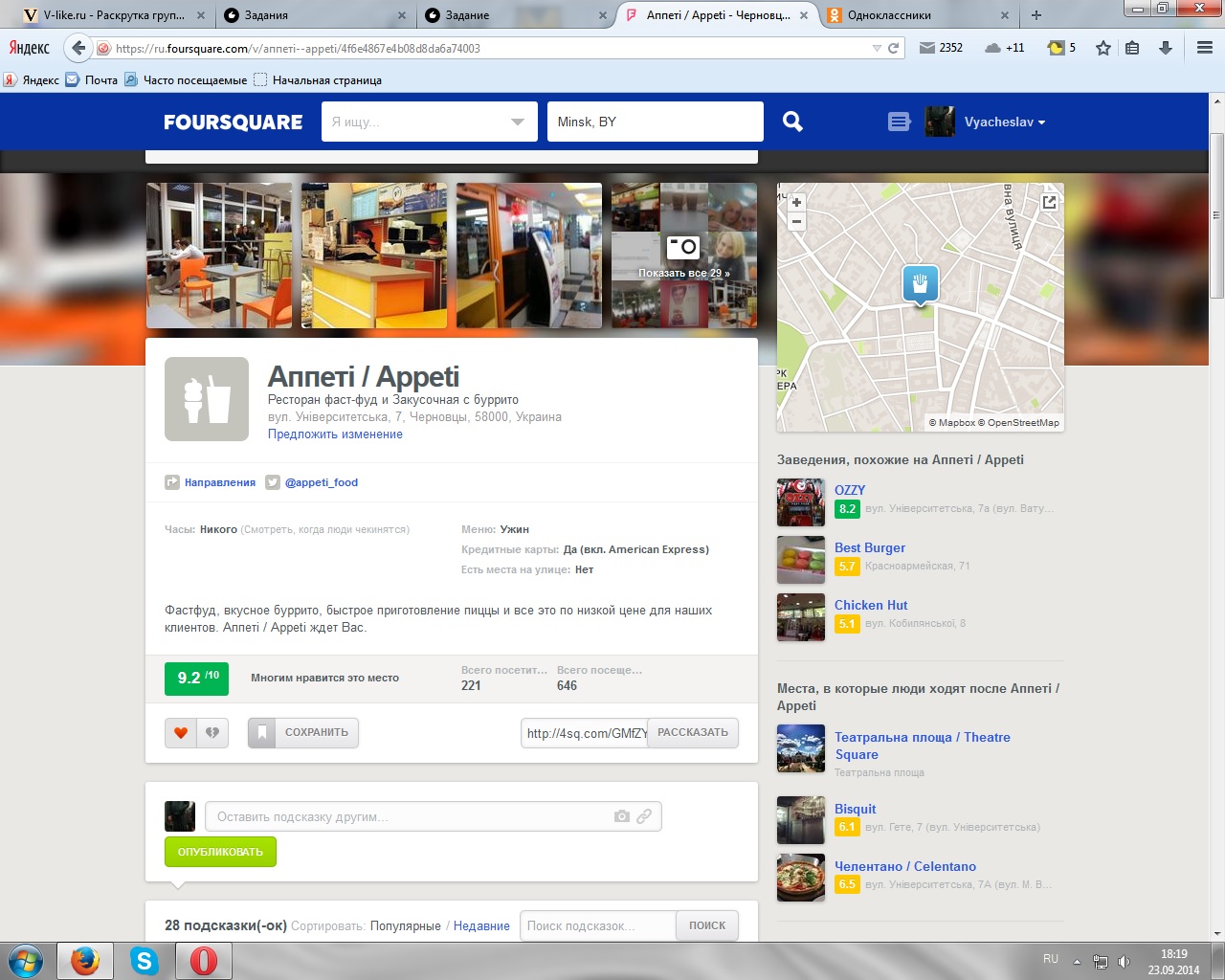Like this place with the heart icon
Screen dimensions: 1225x980
click(x=181, y=733)
